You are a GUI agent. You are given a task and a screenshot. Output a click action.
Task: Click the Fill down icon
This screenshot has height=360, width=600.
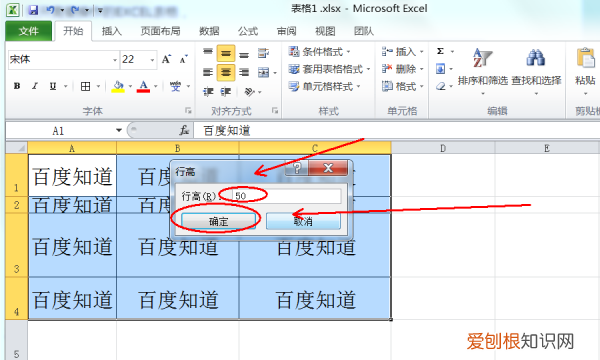click(440, 69)
